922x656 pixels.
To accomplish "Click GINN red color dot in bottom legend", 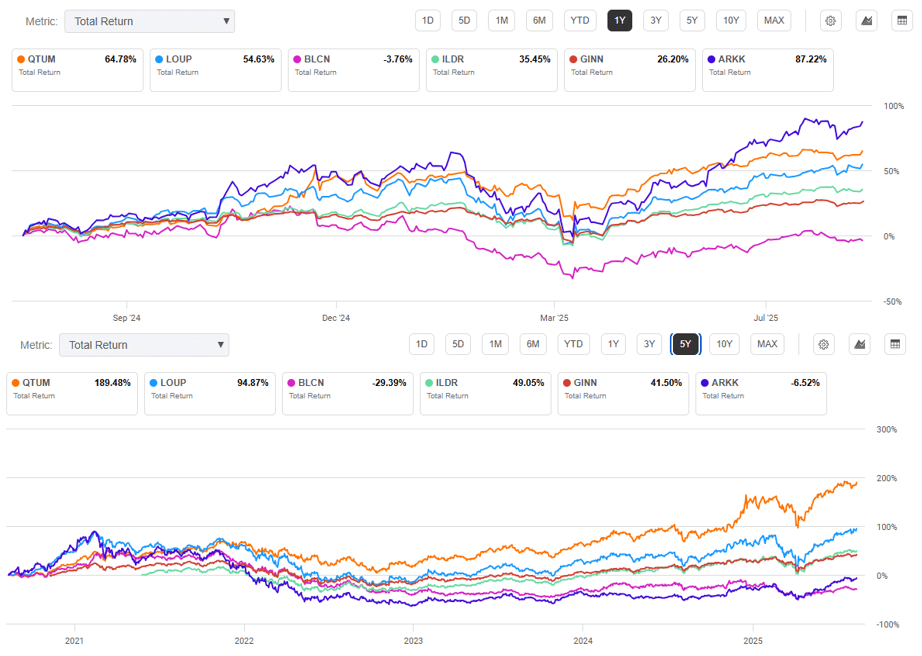I will pyautogui.click(x=567, y=383).
